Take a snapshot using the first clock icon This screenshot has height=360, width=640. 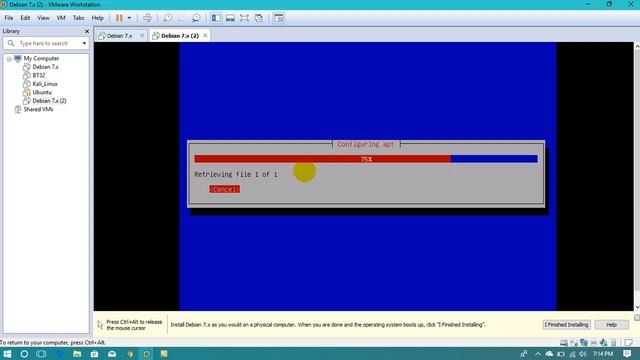168,18
